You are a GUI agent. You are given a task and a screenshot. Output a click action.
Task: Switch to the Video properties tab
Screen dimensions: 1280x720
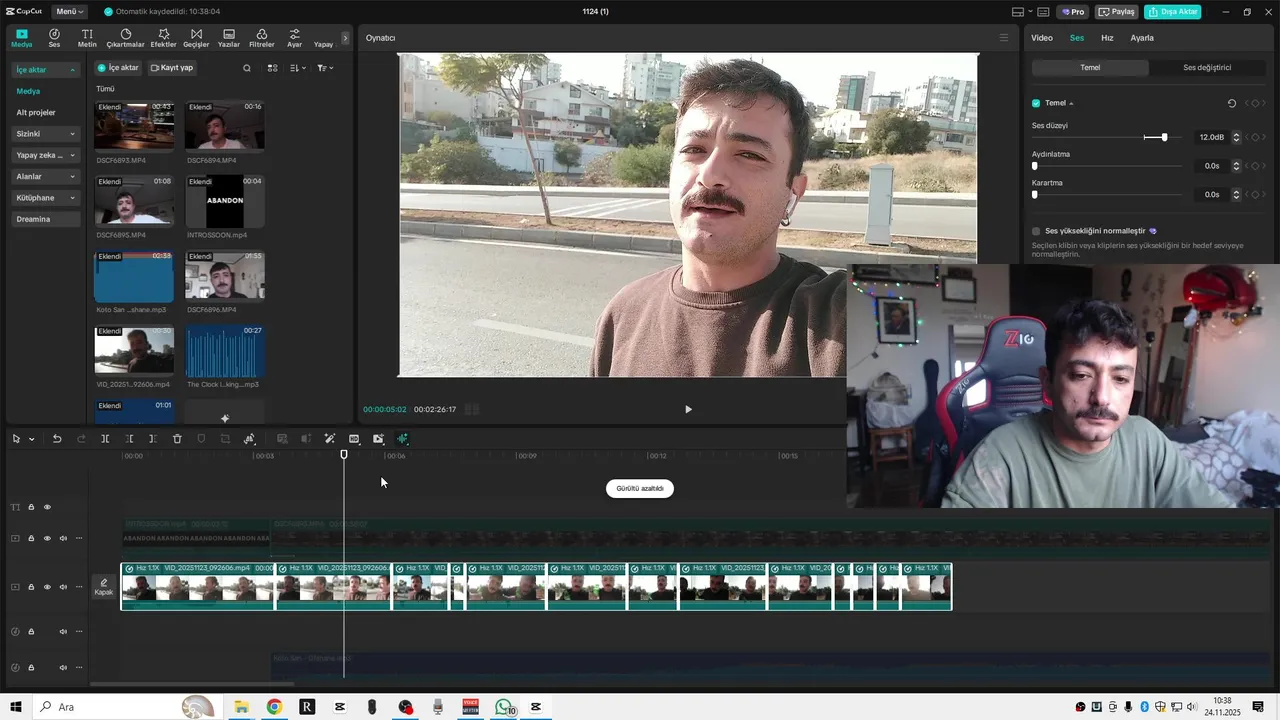click(x=1042, y=38)
